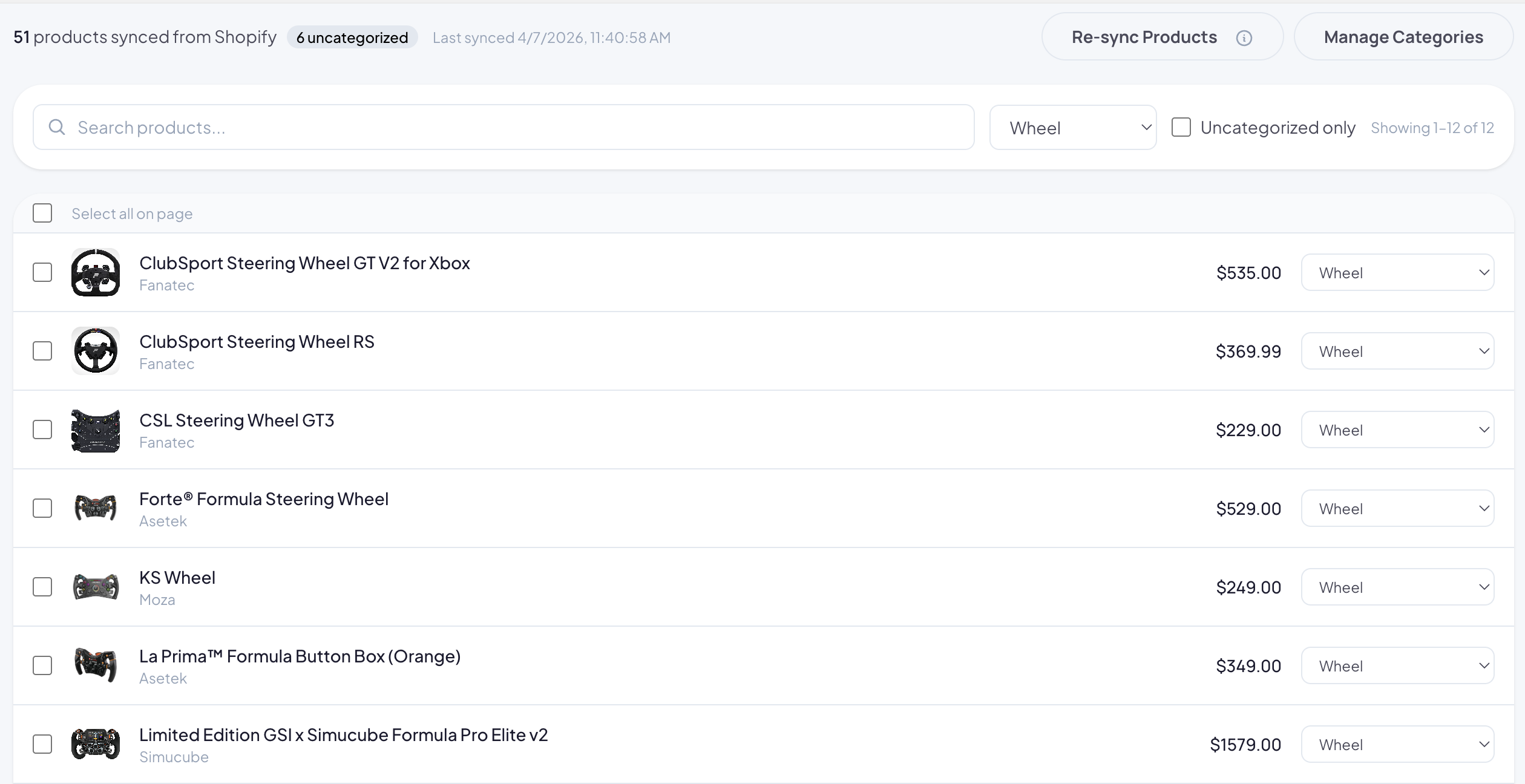Viewport: 1525px width, 784px height.
Task: Open the Forte Formula Steering Wheel image
Action: tap(96, 508)
